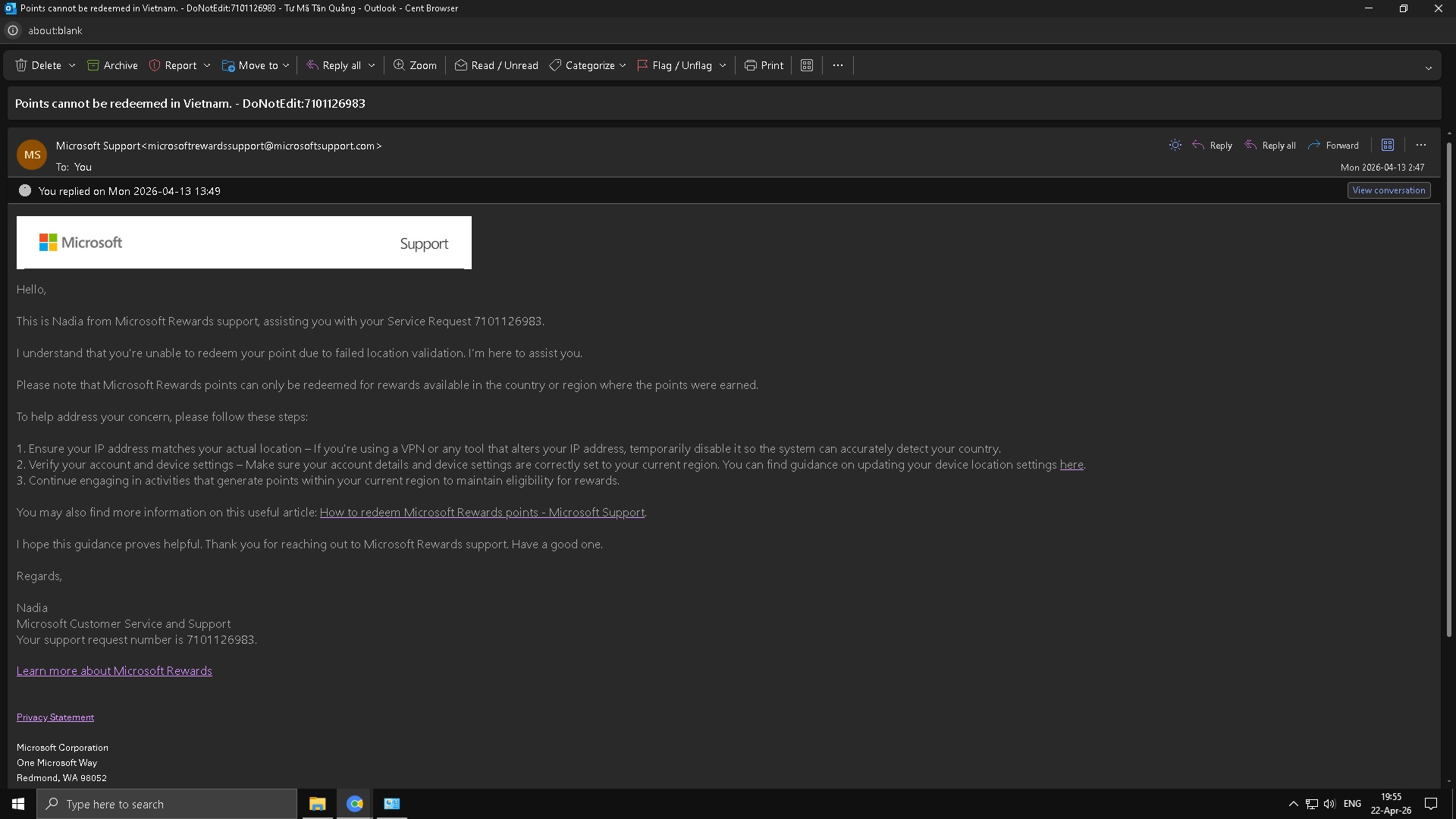Open File Explorer from the taskbar
Screen dimensions: 1456x819
coord(317,804)
